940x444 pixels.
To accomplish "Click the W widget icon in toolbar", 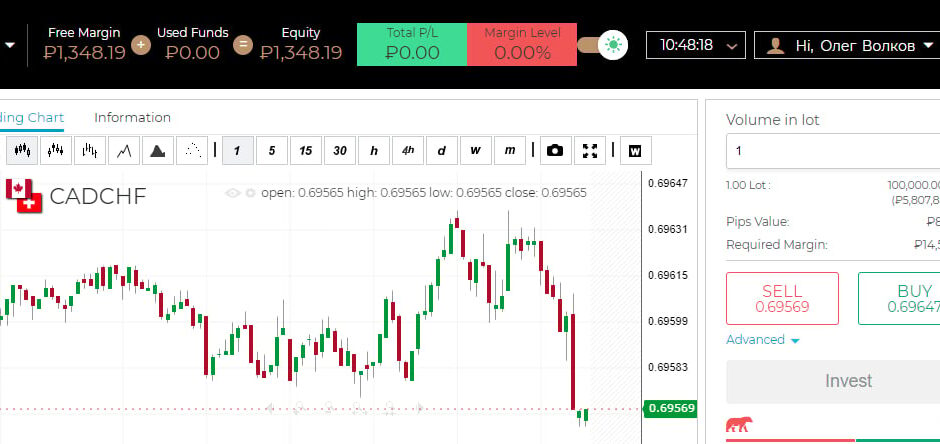I will (x=635, y=151).
